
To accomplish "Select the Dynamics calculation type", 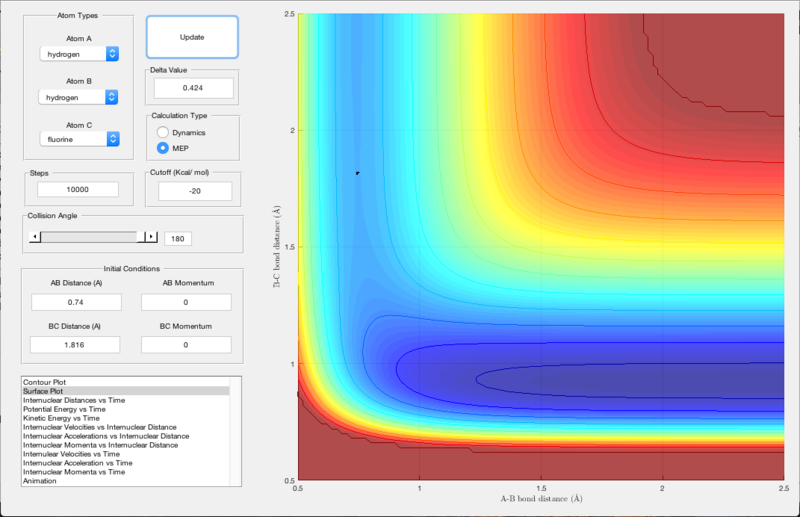I will [162, 132].
